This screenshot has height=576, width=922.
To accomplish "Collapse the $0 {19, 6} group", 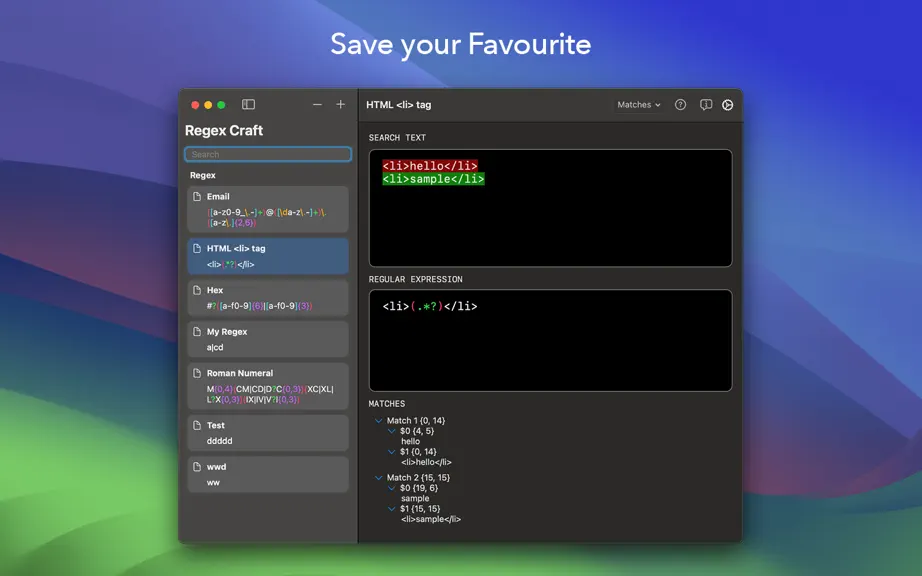I will tap(392, 488).
